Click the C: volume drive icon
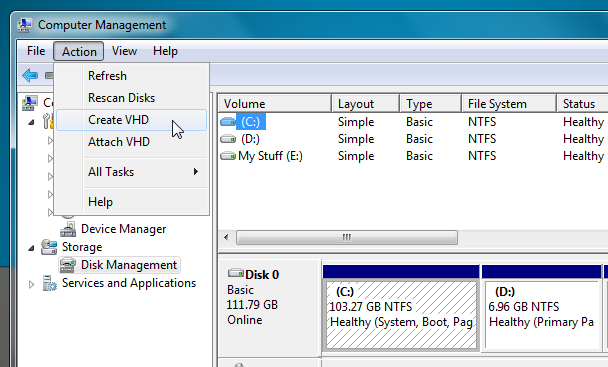Image resolution: width=608 pixels, height=367 pixels. pyautogui.click(x=228, y=122)
